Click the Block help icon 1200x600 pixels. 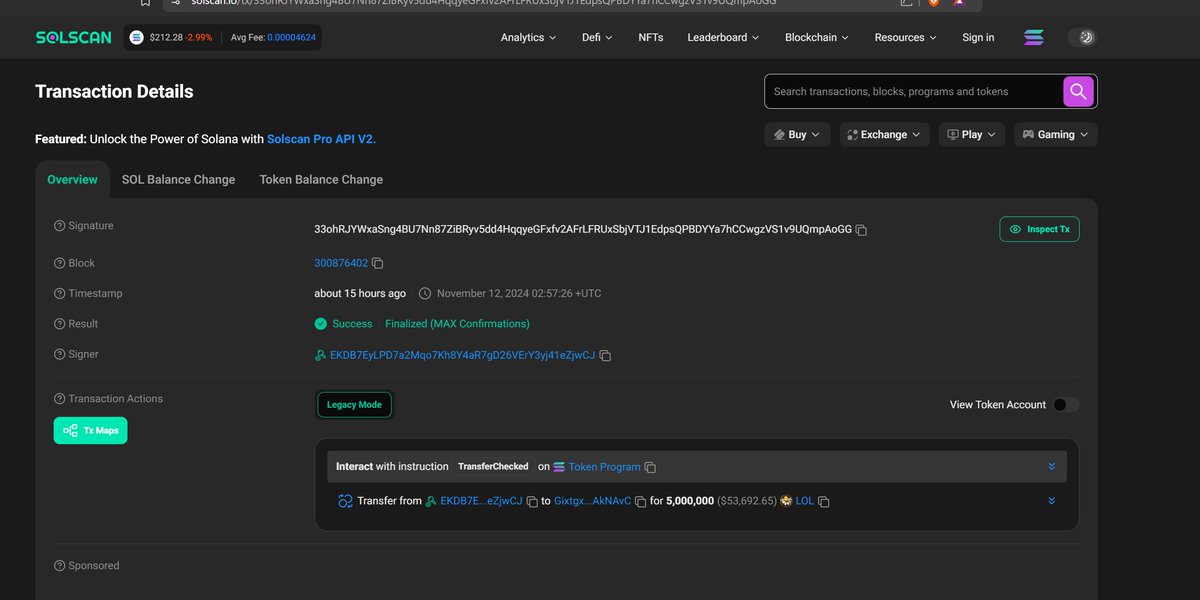pyautogui.click(x=59, y=263)
